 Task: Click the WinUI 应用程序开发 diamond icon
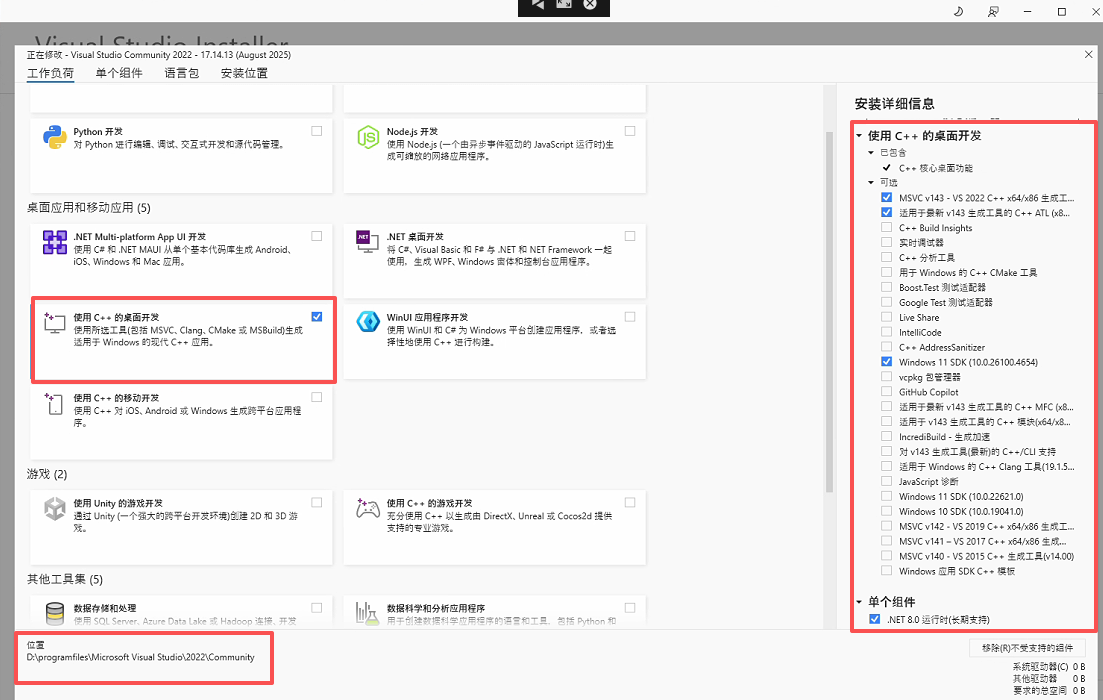point(367,322)
